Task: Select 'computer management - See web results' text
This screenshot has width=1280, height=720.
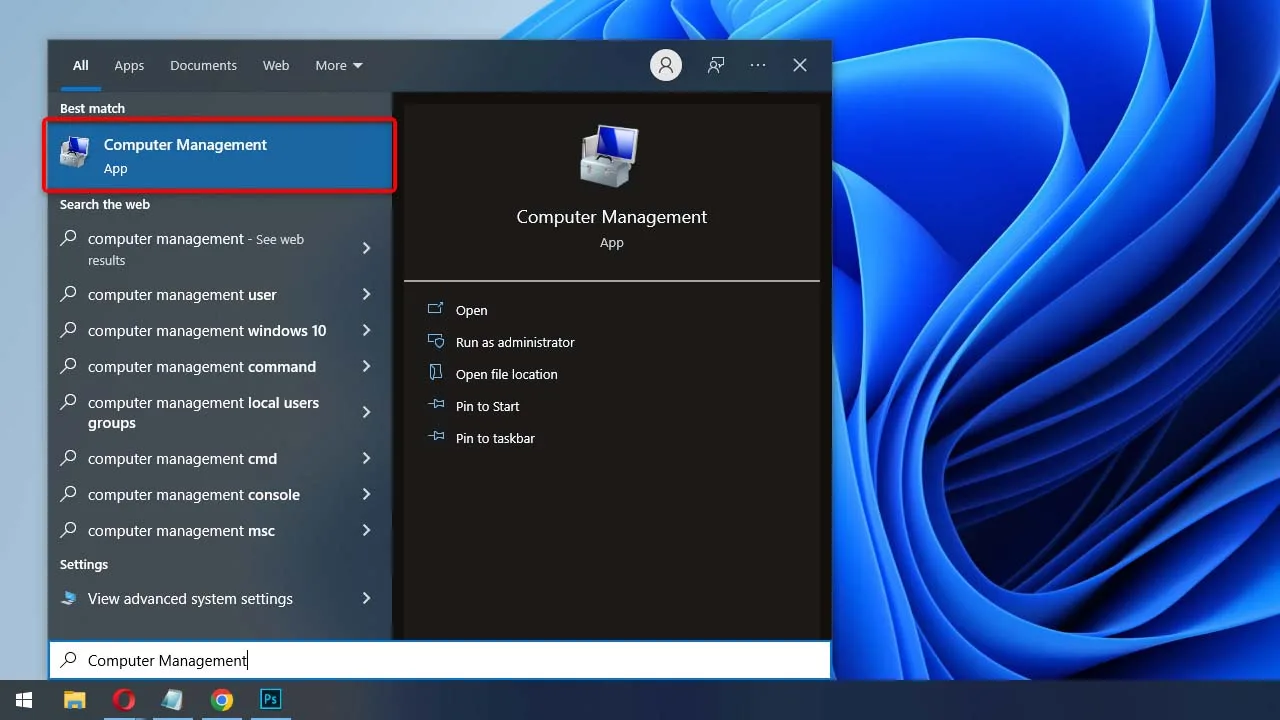Action: tap(196, 249)
